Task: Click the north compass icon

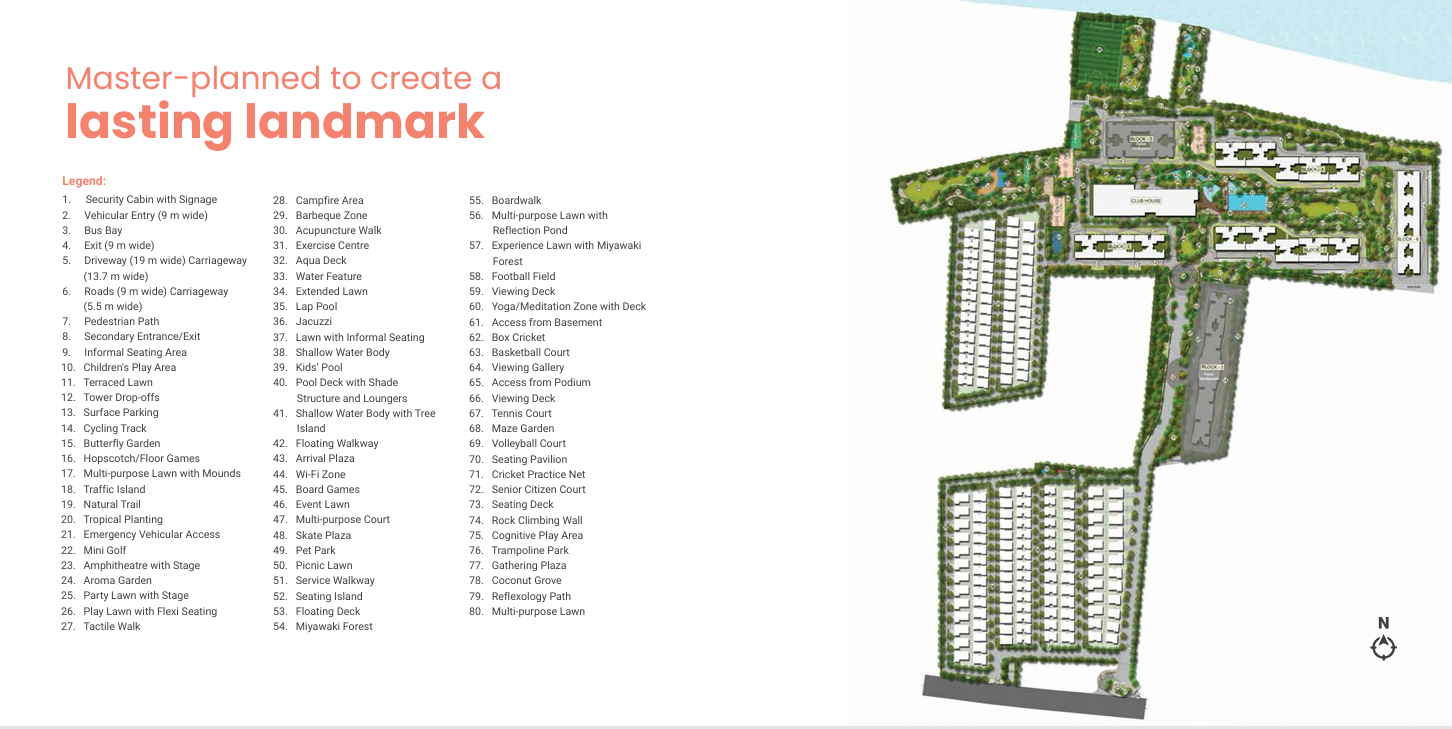Action: coord(1383,647)
